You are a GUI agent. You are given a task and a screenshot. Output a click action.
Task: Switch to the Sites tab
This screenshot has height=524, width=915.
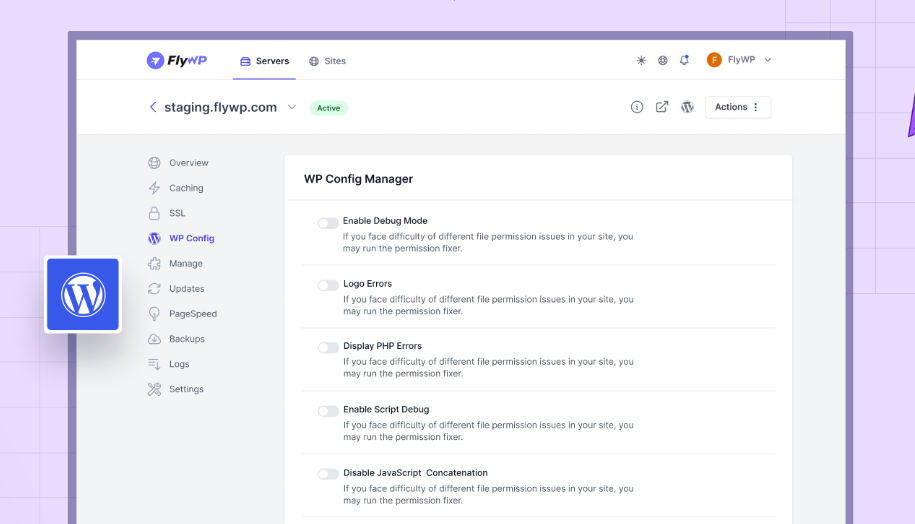pyautogui.click(x=327, y=61)
